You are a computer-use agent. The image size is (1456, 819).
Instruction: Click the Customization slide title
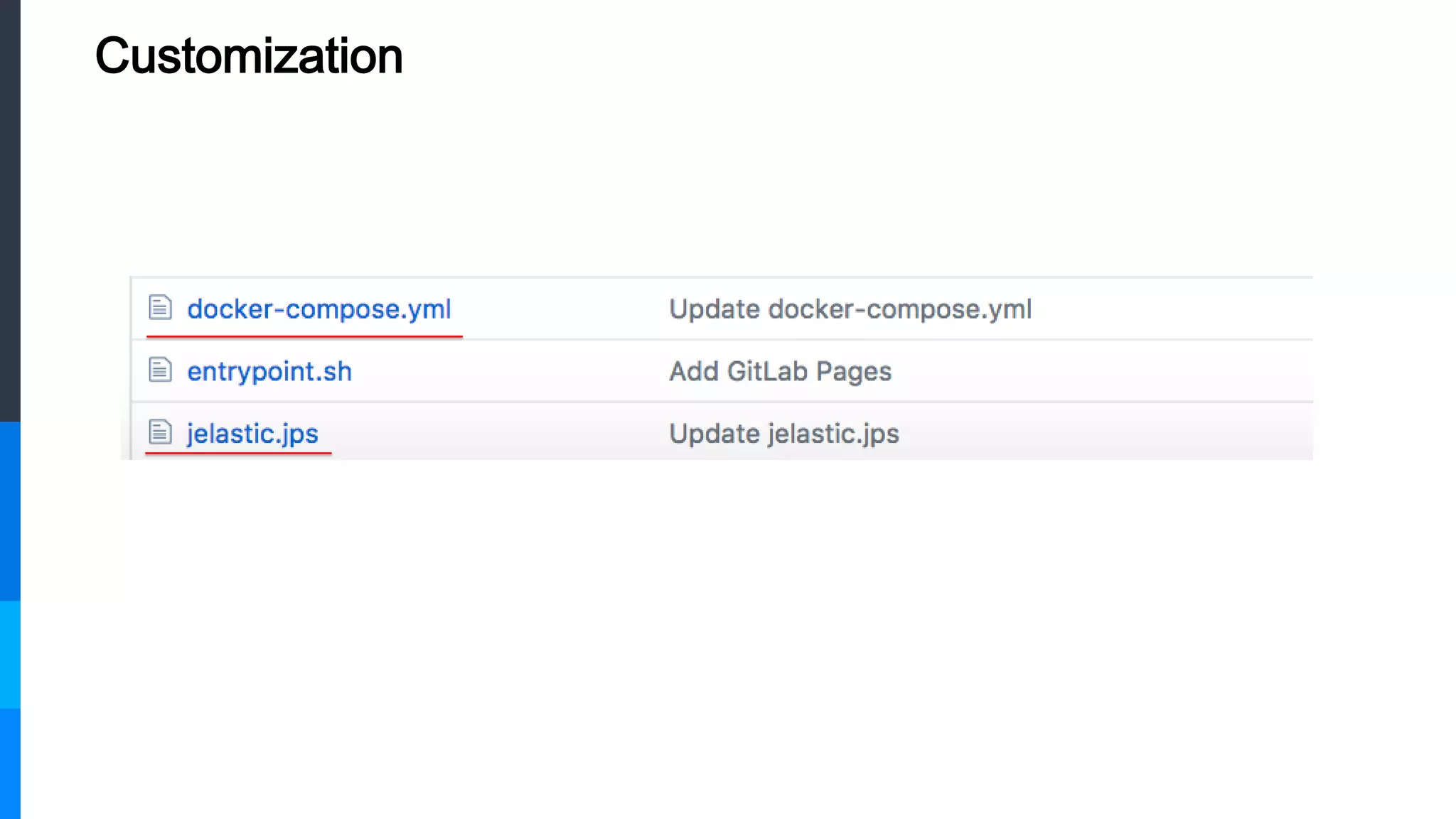[249, 56]
